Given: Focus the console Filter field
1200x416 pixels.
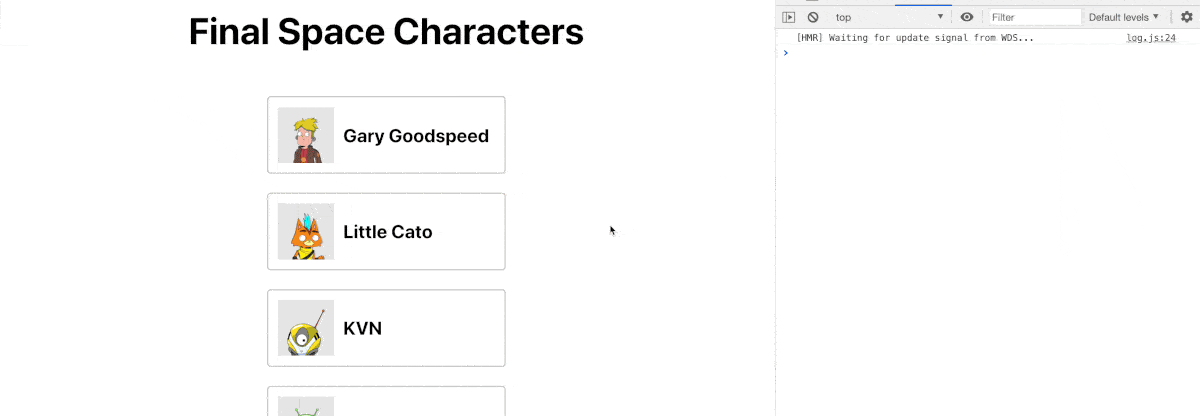Looking at the screenshot, I should click(x=1035, y=17).
